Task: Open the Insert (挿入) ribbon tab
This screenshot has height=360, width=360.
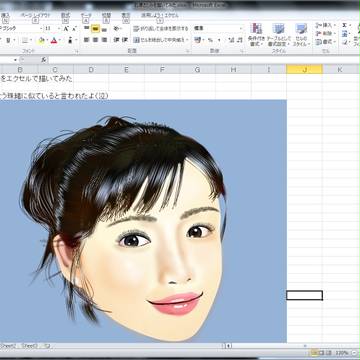Action: click(5, 15)
